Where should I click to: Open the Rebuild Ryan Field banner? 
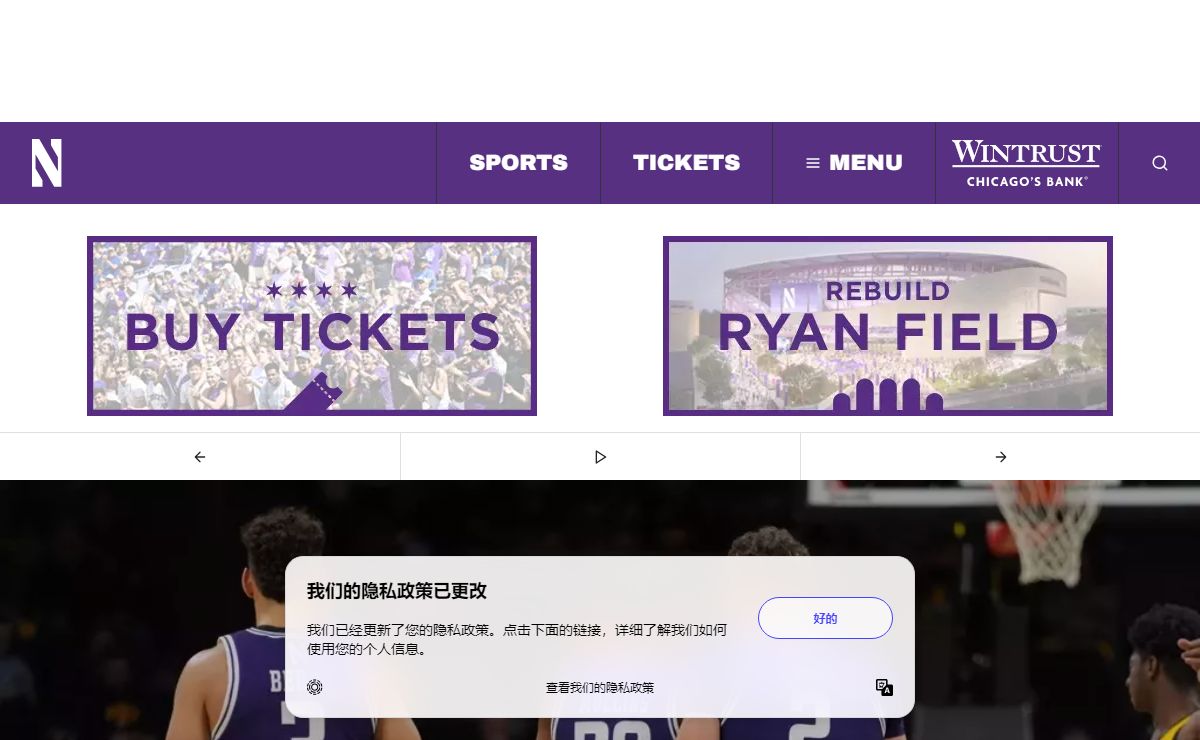tap(888, 326)
